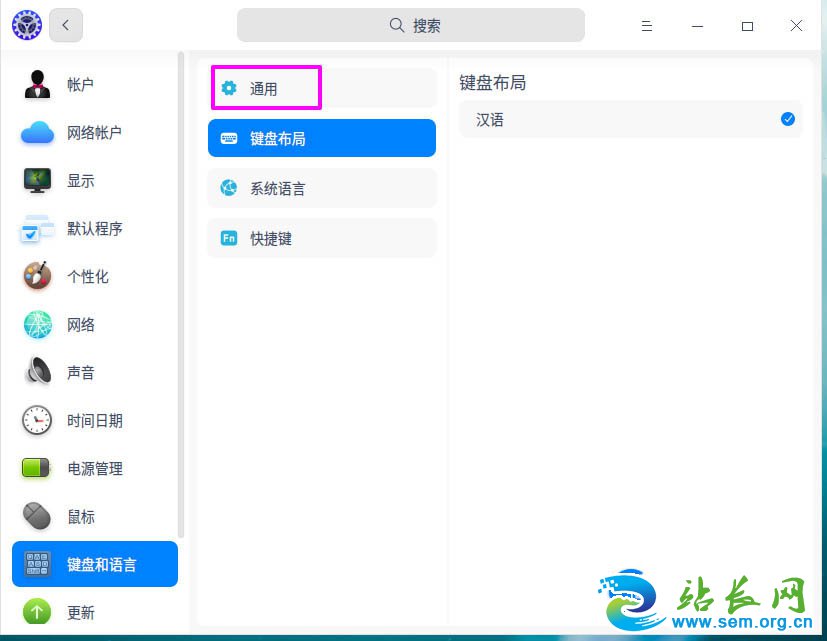Viewport: 827px width, 641px height.
Task: Open 声音 sound speaker icon
Action: [x=38, y=373]
